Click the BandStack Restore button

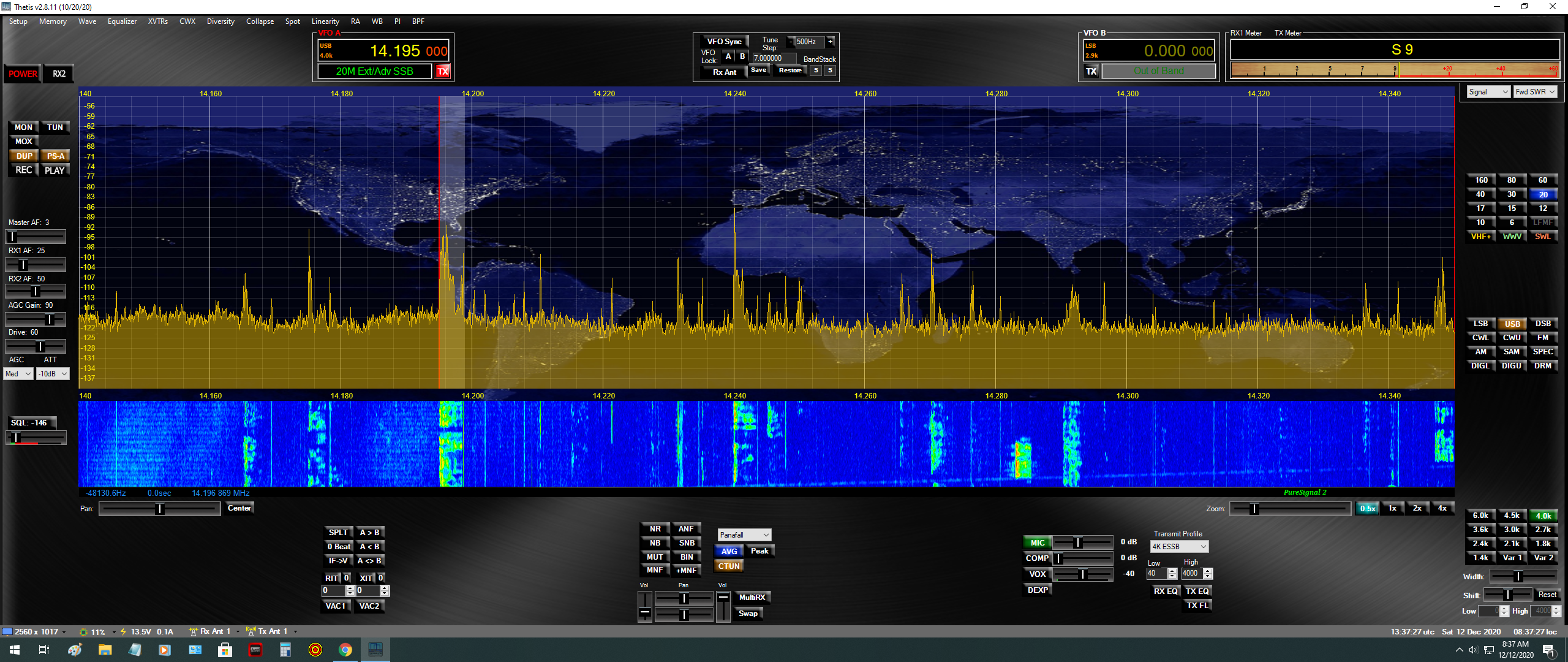[790, 70]
